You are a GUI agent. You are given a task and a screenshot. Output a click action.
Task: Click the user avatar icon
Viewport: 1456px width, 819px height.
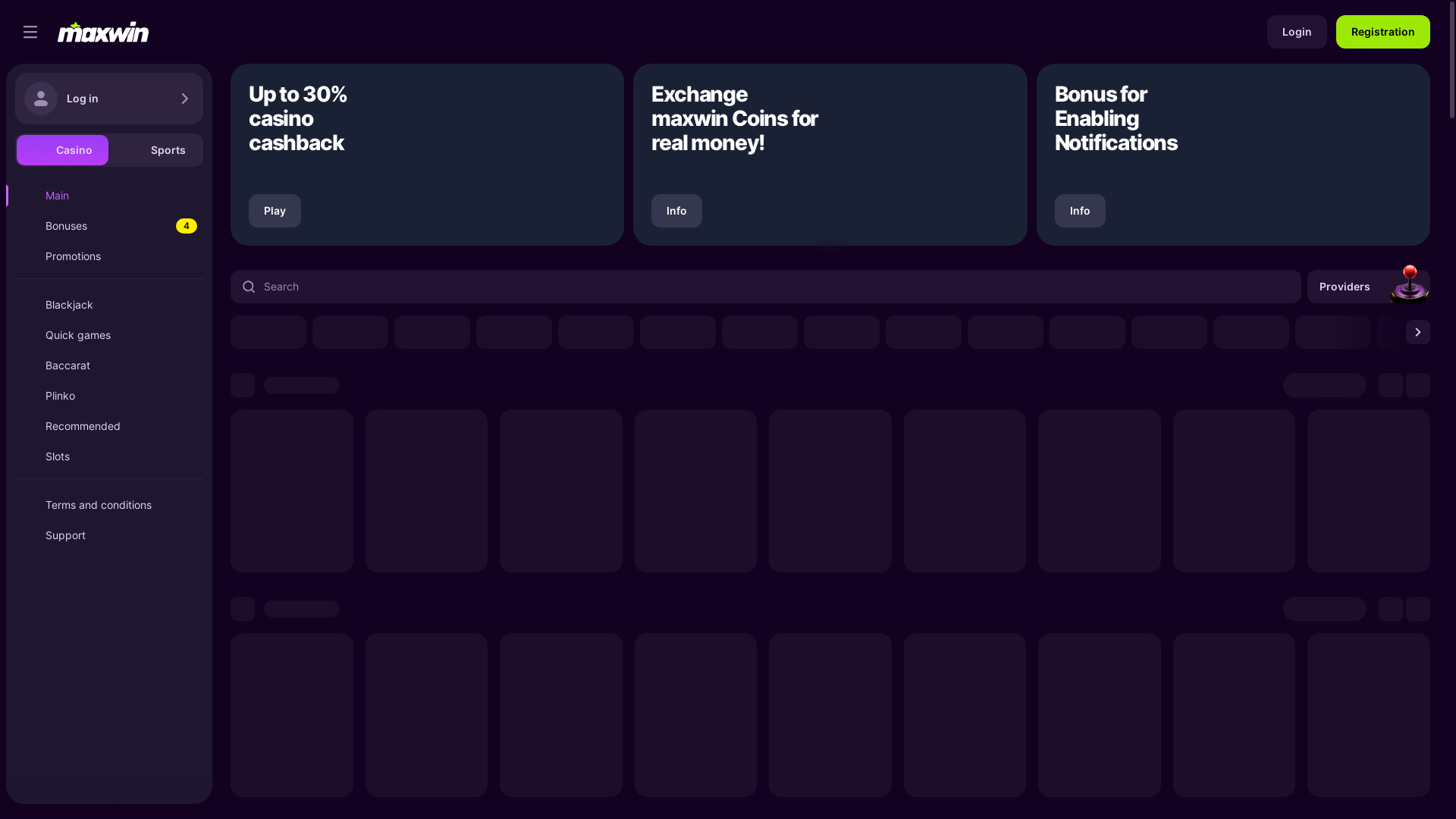coord(41,99)
